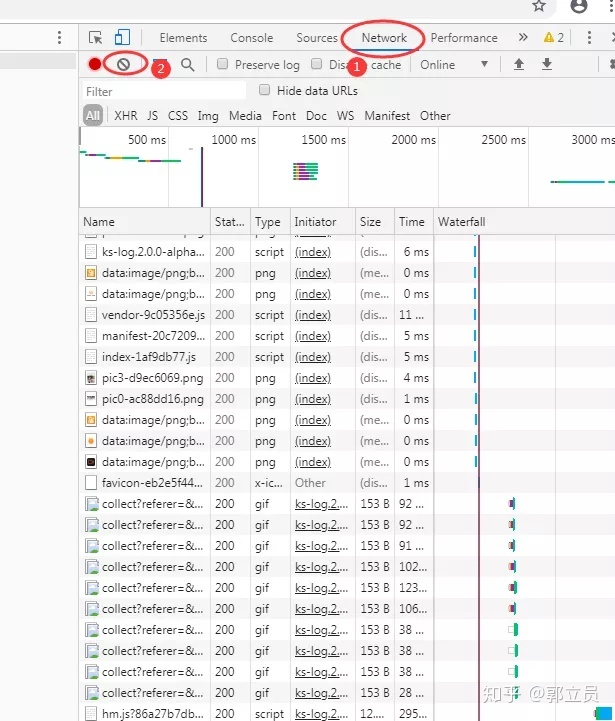Switch to Performance tab
Image resolution: width=615 pixels, height=721 pixels.
click(464, 38)
